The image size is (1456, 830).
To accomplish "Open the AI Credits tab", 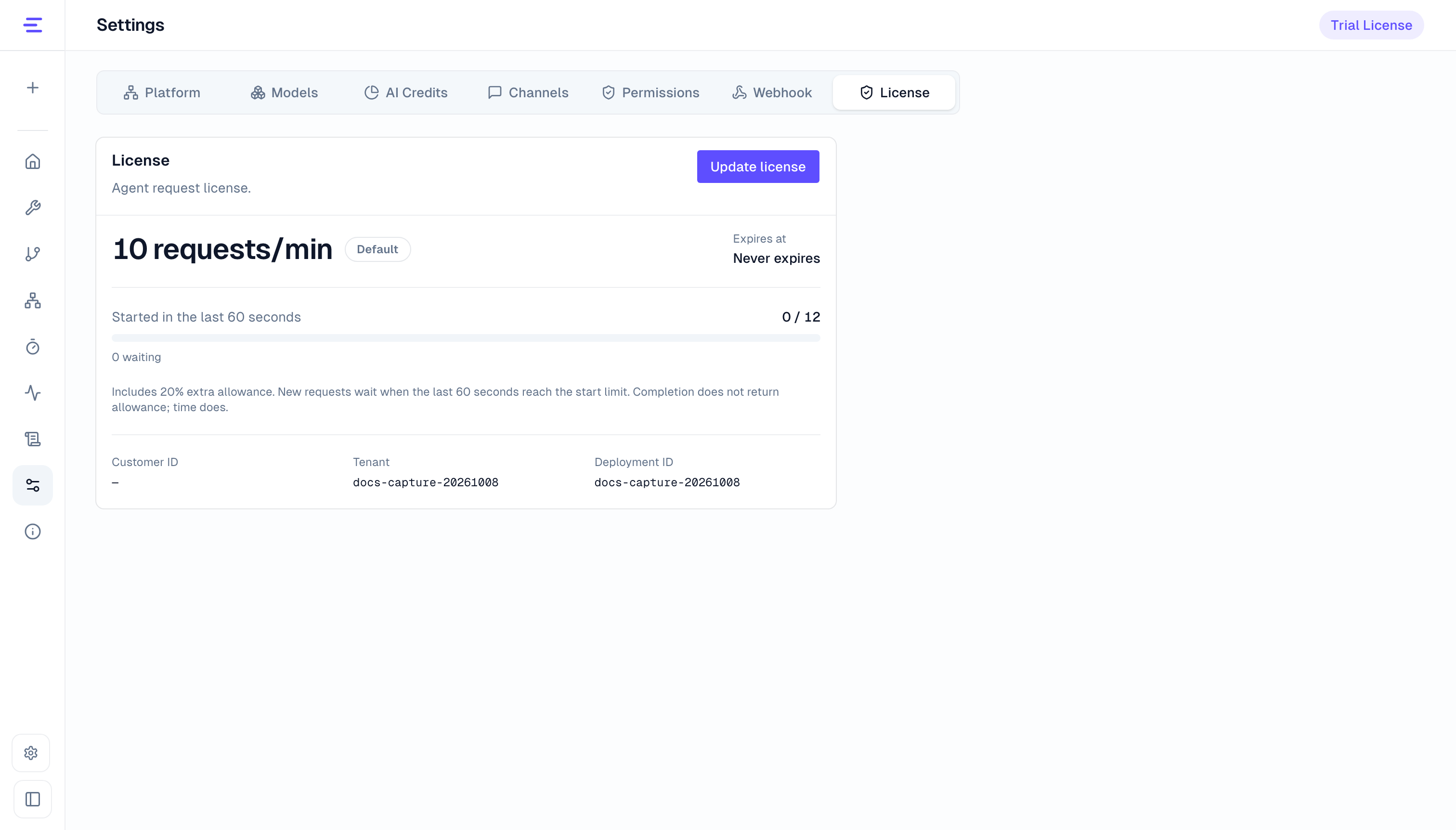I will (406, 92).
